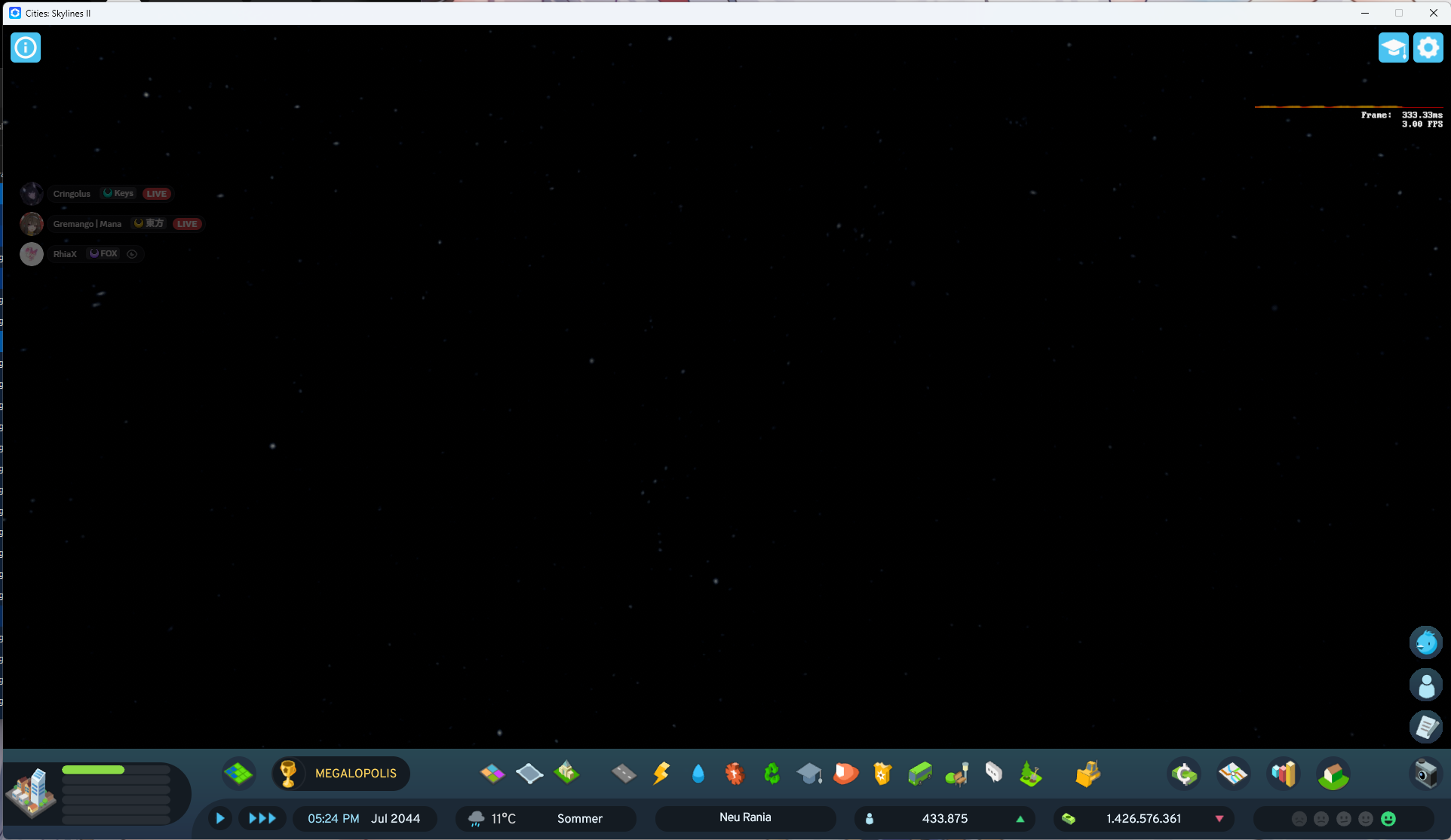The height and width of the screenshot is (840, 1451).
Task: Open the Police and Administration badge menu
Action: [882, 774]
